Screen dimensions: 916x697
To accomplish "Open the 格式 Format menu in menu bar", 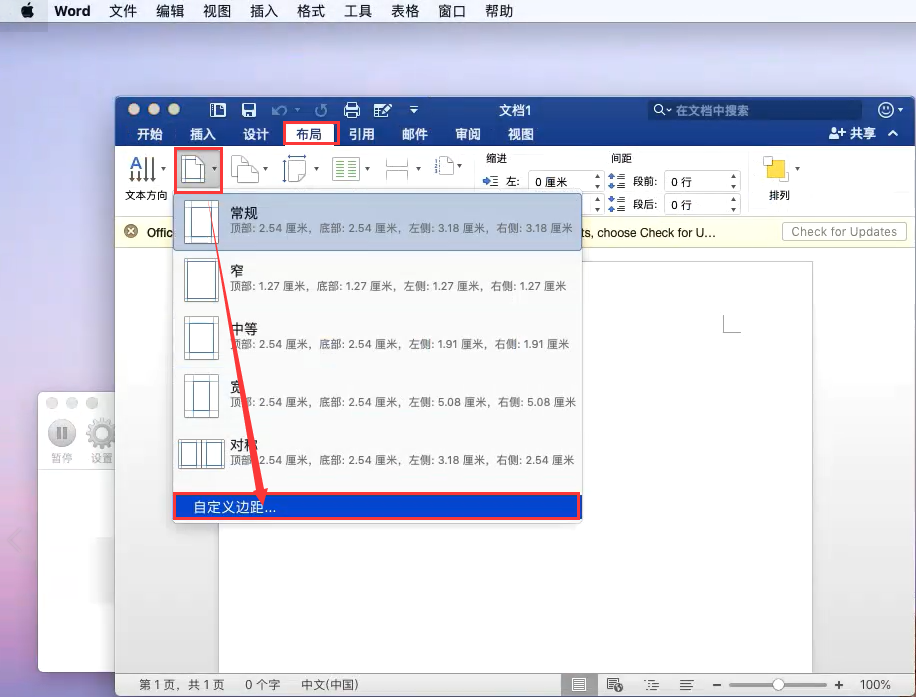I will point(311,11).
